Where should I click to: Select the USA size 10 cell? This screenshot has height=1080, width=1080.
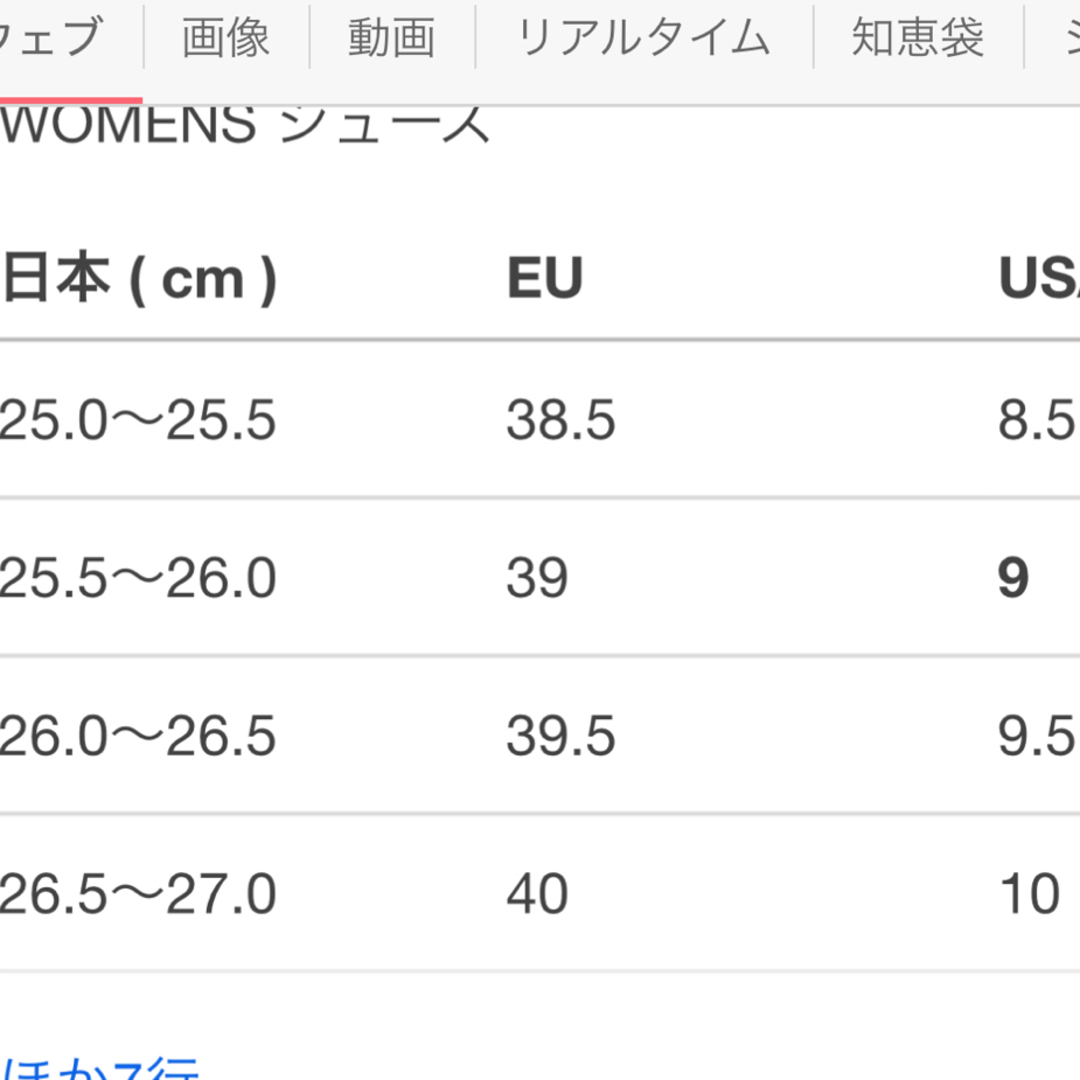tap(1030, 894)
